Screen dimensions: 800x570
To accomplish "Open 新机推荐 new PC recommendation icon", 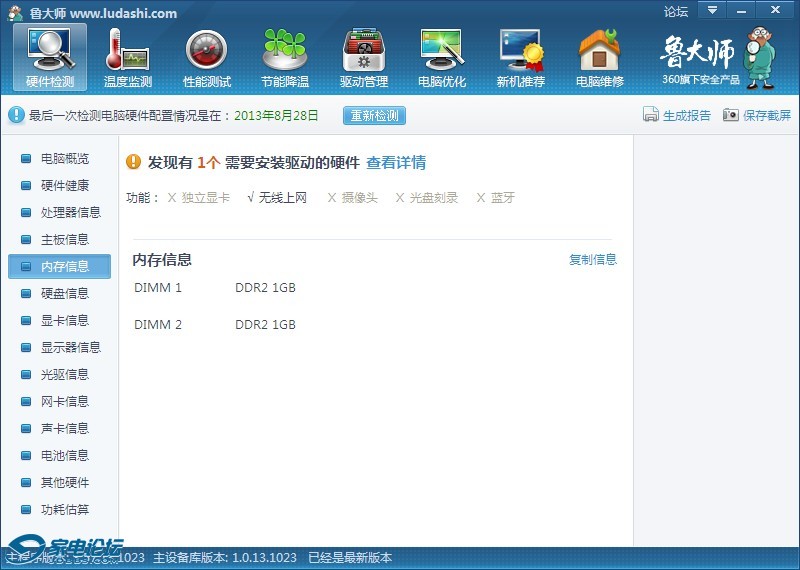I will point(521,56).
